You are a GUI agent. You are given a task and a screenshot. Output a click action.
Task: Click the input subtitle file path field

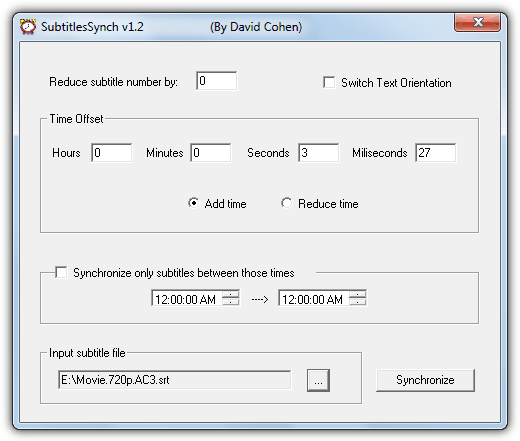point(175,380)
